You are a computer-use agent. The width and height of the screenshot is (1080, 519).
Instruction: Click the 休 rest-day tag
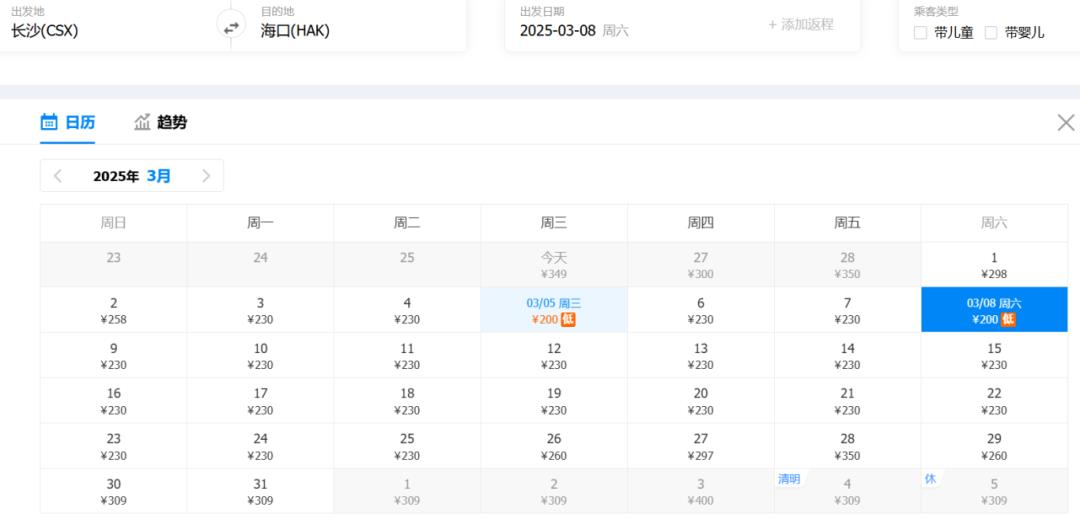[x=930, y=479]
